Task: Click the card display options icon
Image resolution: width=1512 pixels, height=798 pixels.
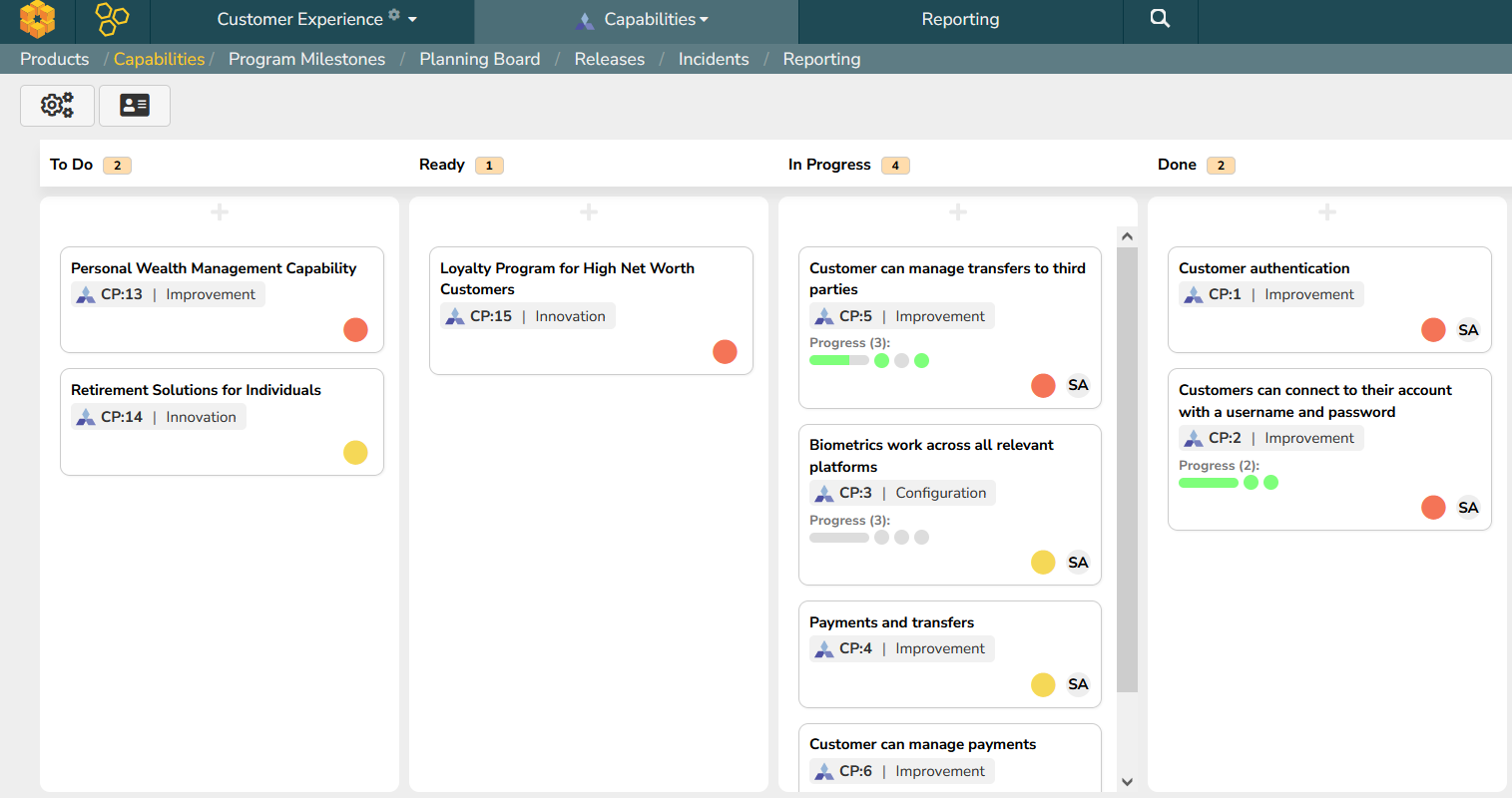Action: pyautogui.click(x=135, y=105)
